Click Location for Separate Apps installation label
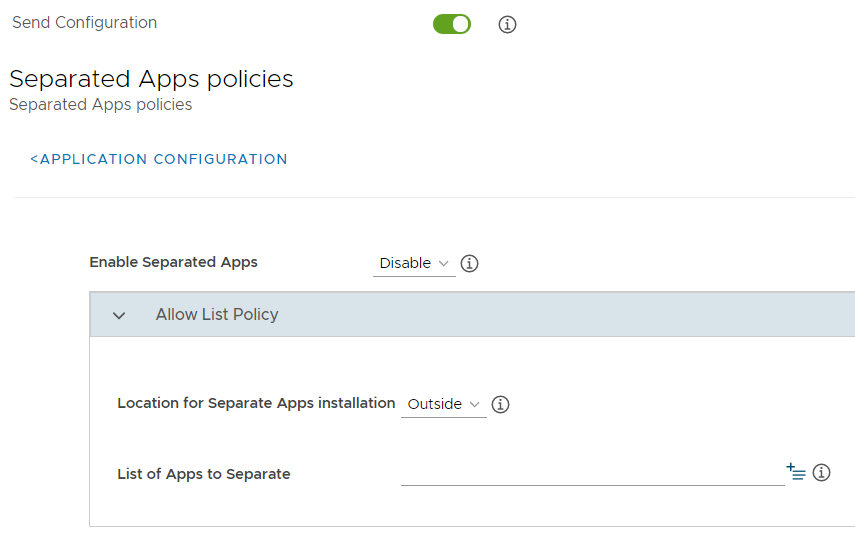The image size is (855, 550). pyautogui.click(x=256, y=403)
